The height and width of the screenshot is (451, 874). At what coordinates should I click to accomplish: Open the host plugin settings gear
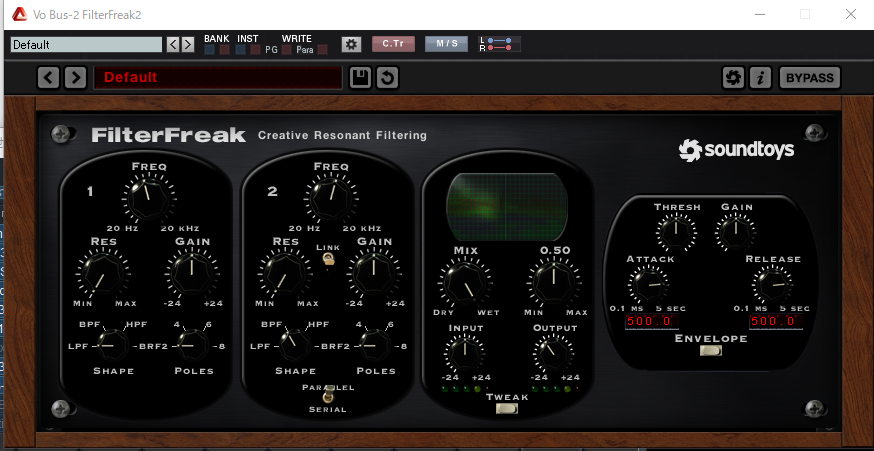click(x=351, y=44)
